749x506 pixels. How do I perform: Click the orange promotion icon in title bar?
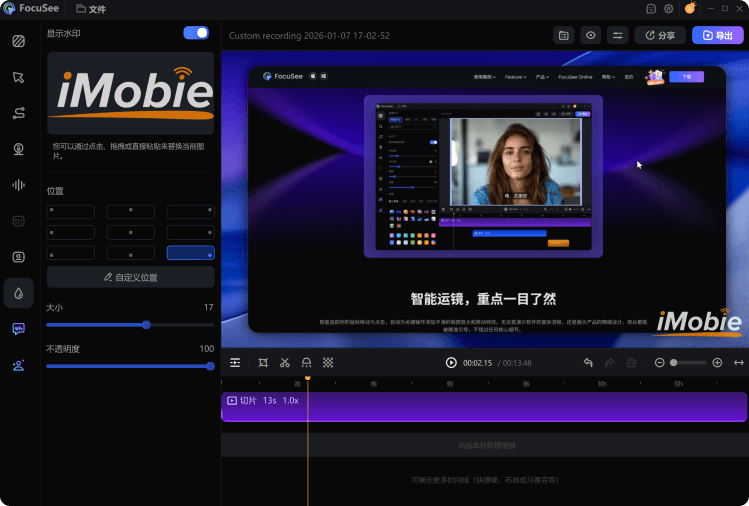[690, 8]
